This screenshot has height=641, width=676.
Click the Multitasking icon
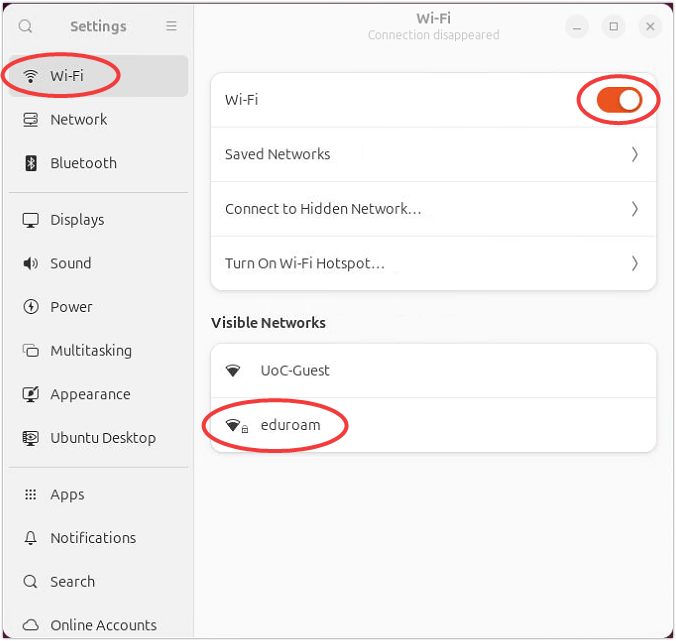click(31, 351)
